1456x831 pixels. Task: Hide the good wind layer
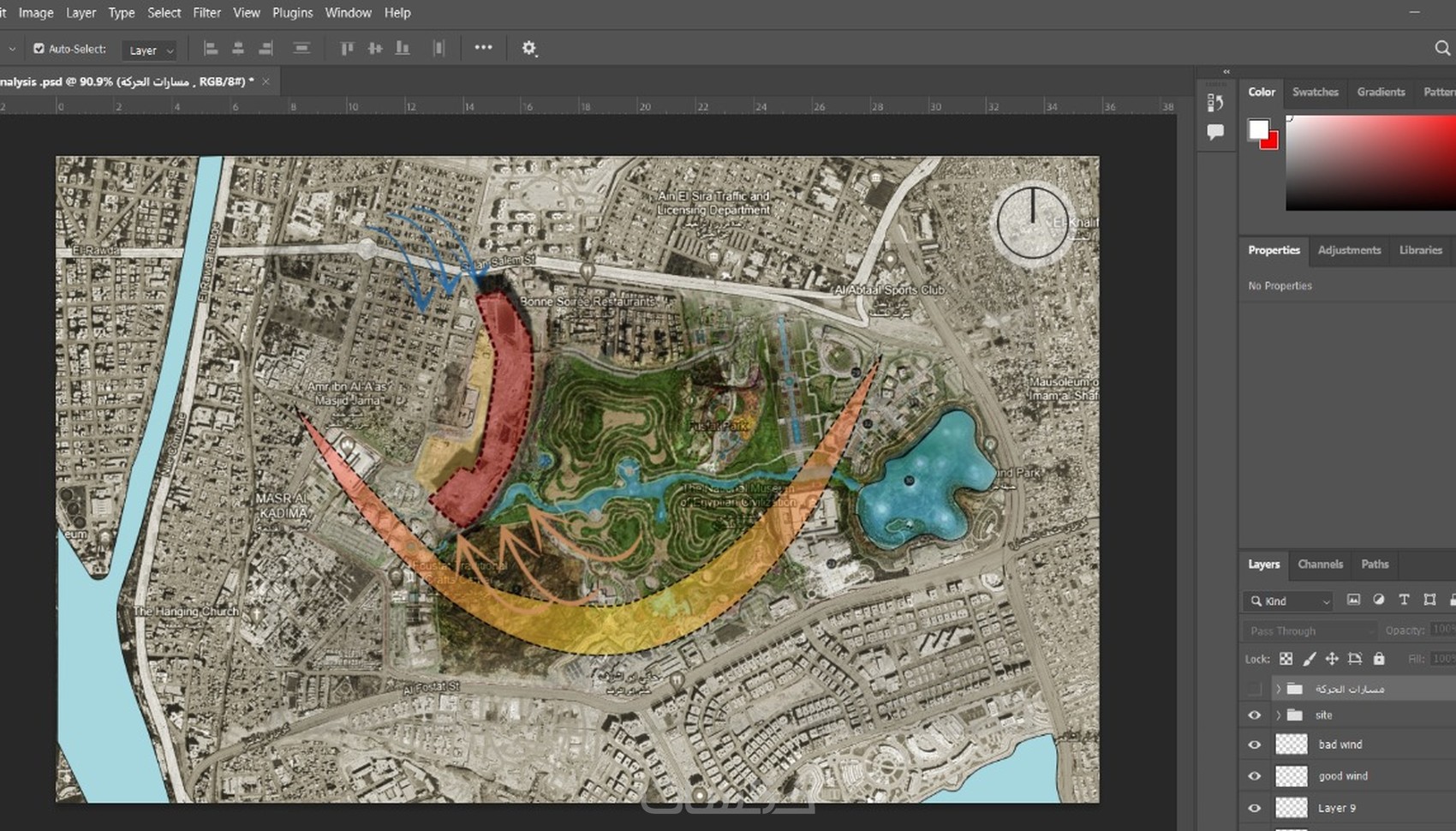pos(1255,776)
